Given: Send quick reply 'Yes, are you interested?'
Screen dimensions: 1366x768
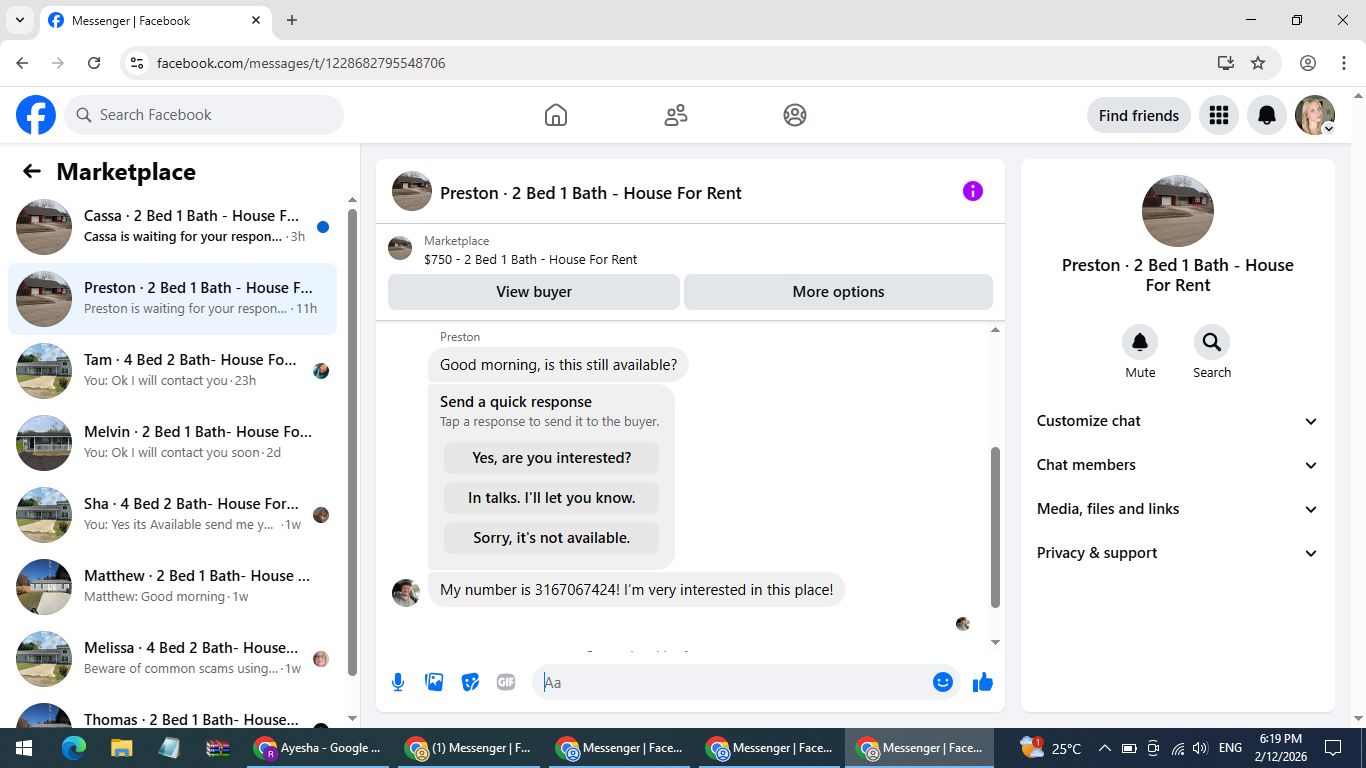Looking at the screenshot, I should coord(552,458).
